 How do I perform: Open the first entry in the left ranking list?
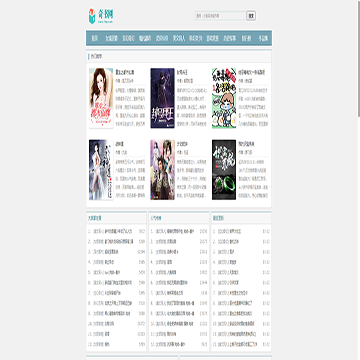[113, 231]
